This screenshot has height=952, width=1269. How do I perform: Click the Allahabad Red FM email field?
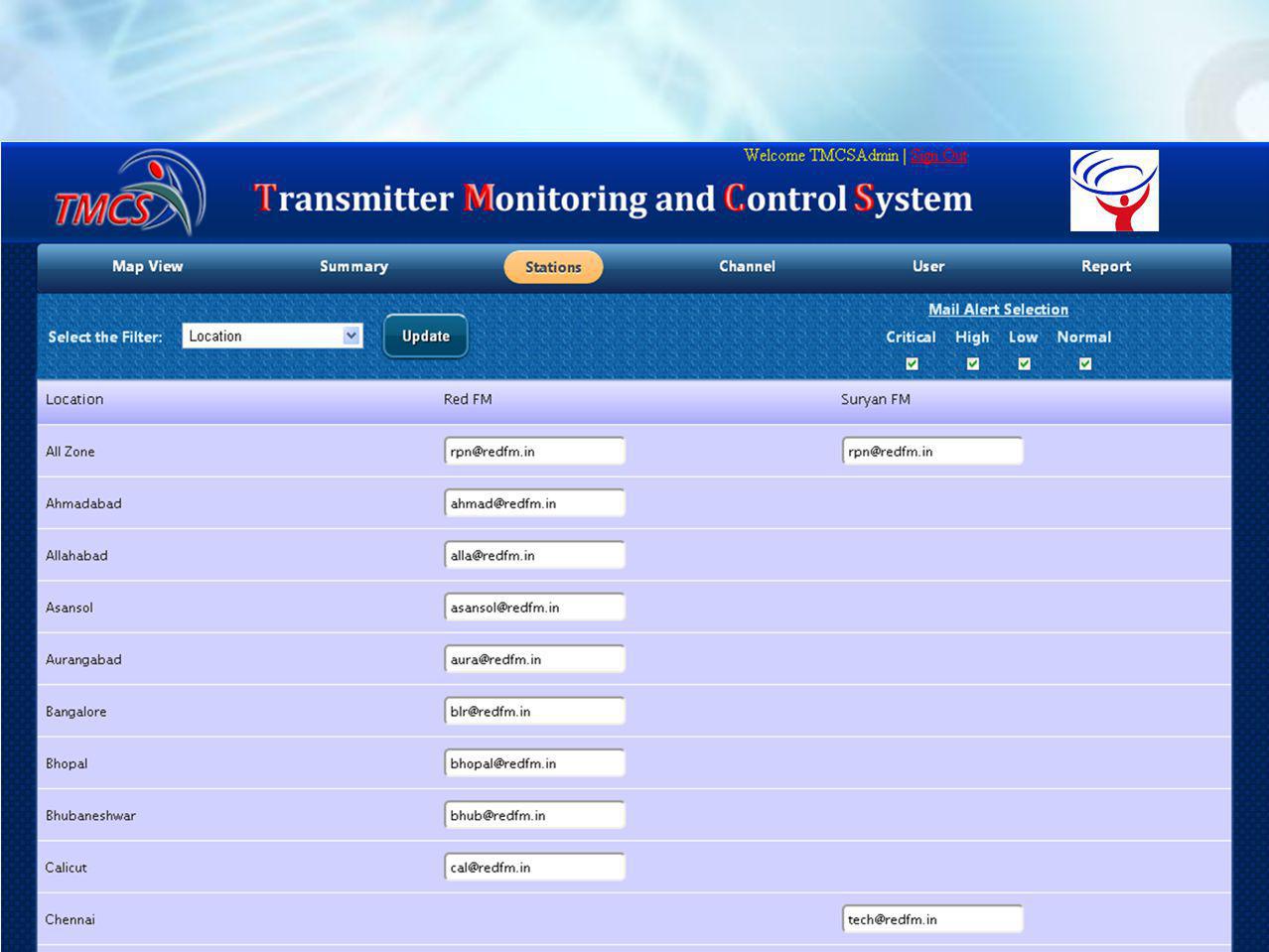pos(534,555)
